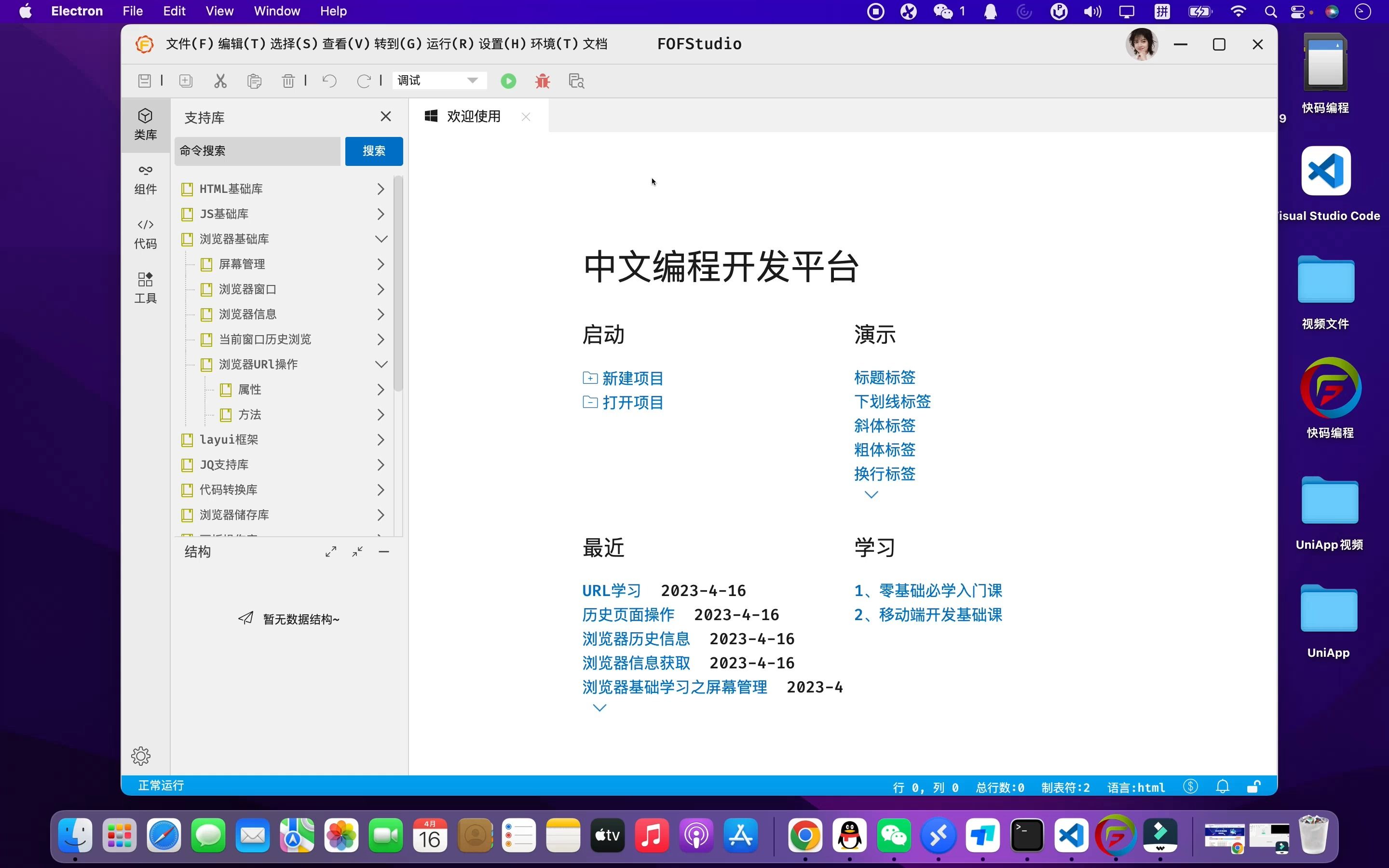
Task: Open the 代码 sidebar panel
Action: [x=146, y=234]
